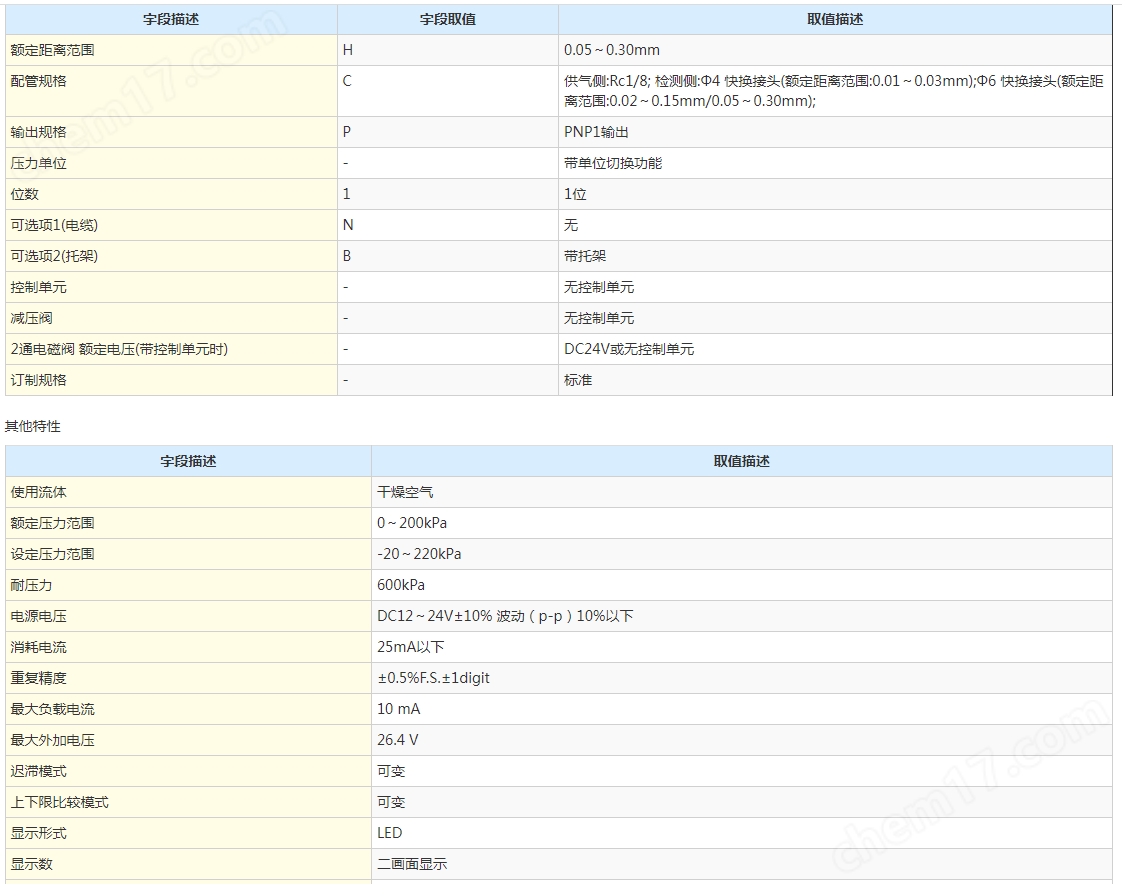Click the 字段取值 column header
This screenshot has height=884, width=1122.
click(447, 19)
